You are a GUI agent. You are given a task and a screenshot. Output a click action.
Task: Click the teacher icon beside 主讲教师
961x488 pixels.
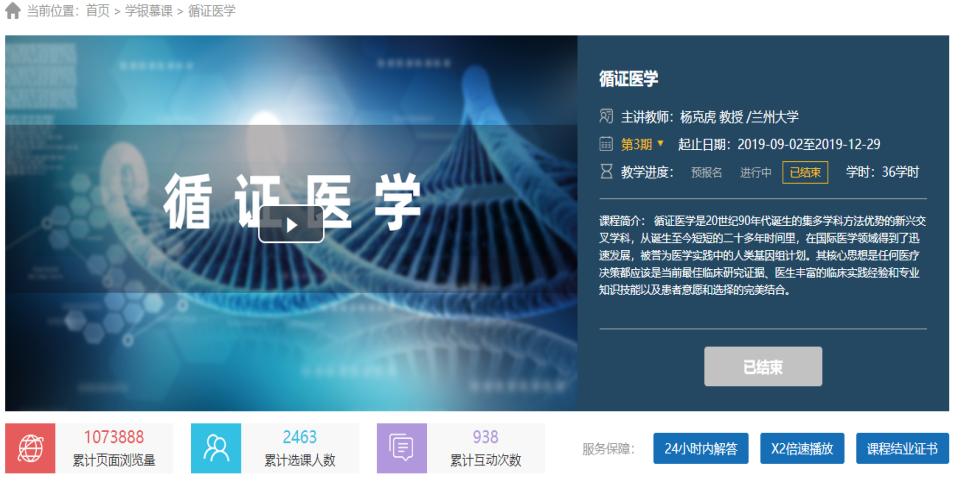coord(606,116)
